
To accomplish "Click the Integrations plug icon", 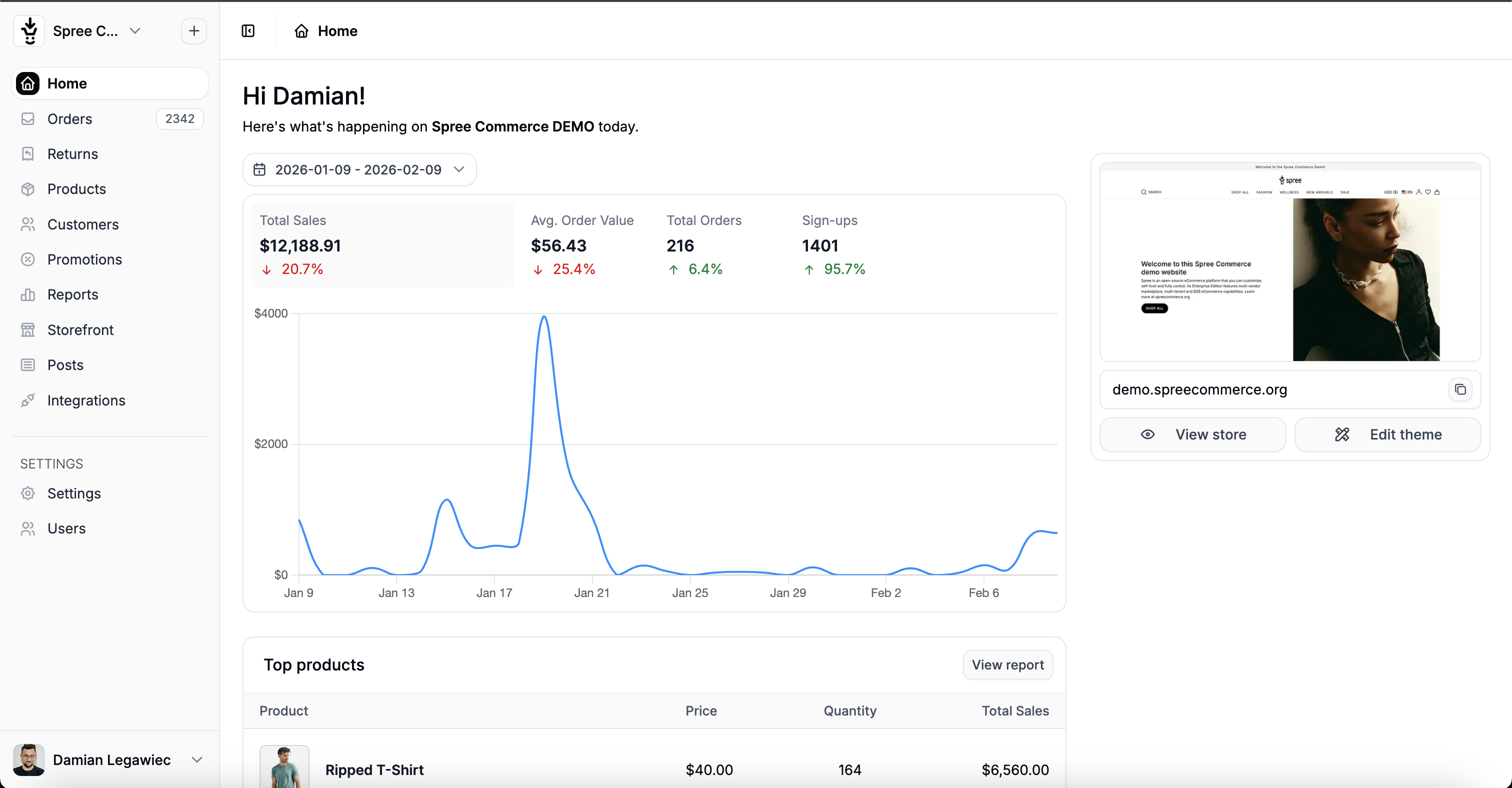I will [27, 400].
